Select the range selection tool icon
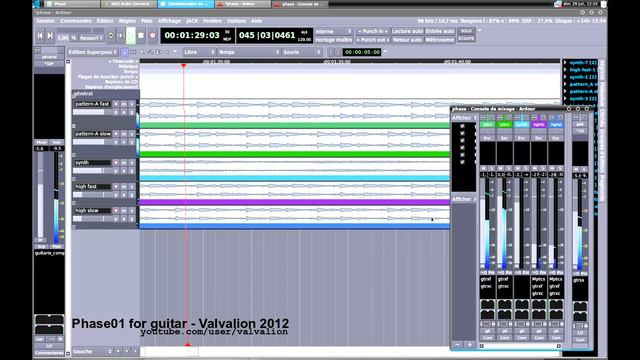The image size is (640, 360). click(133, 52)
